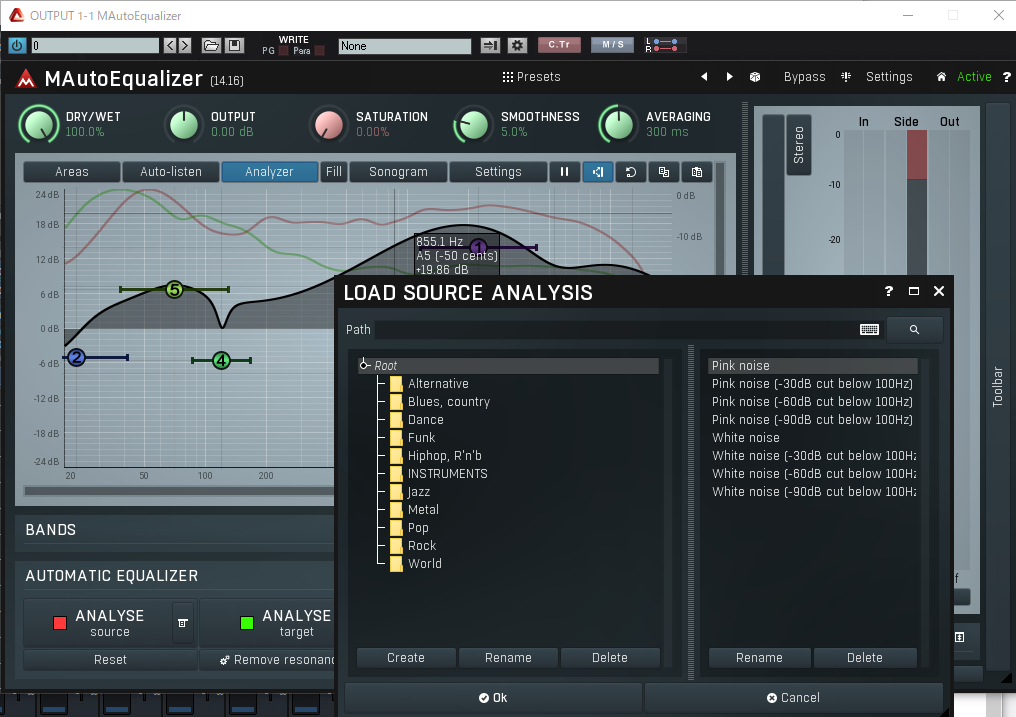Click the randomize dice icon

[755, 76]
